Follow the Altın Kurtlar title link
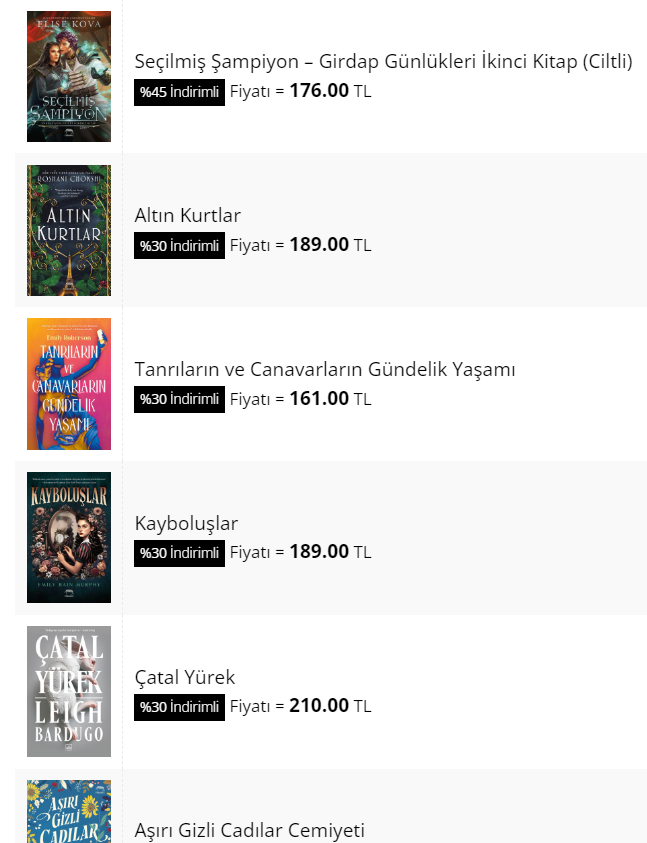The width and height of the screenshot is (647, 843). pyautogui.click(x=188, y=216)
